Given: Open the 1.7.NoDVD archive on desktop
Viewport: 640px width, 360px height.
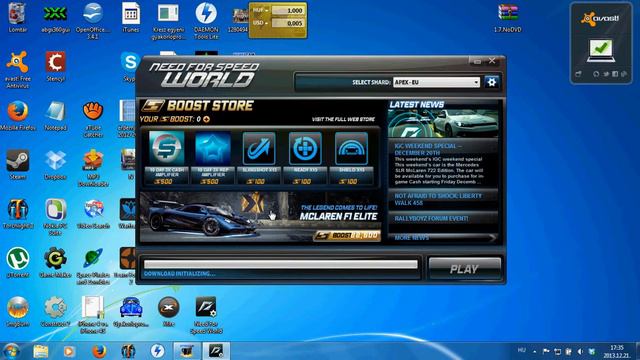Looking at the screenshot, I should 507,18.
